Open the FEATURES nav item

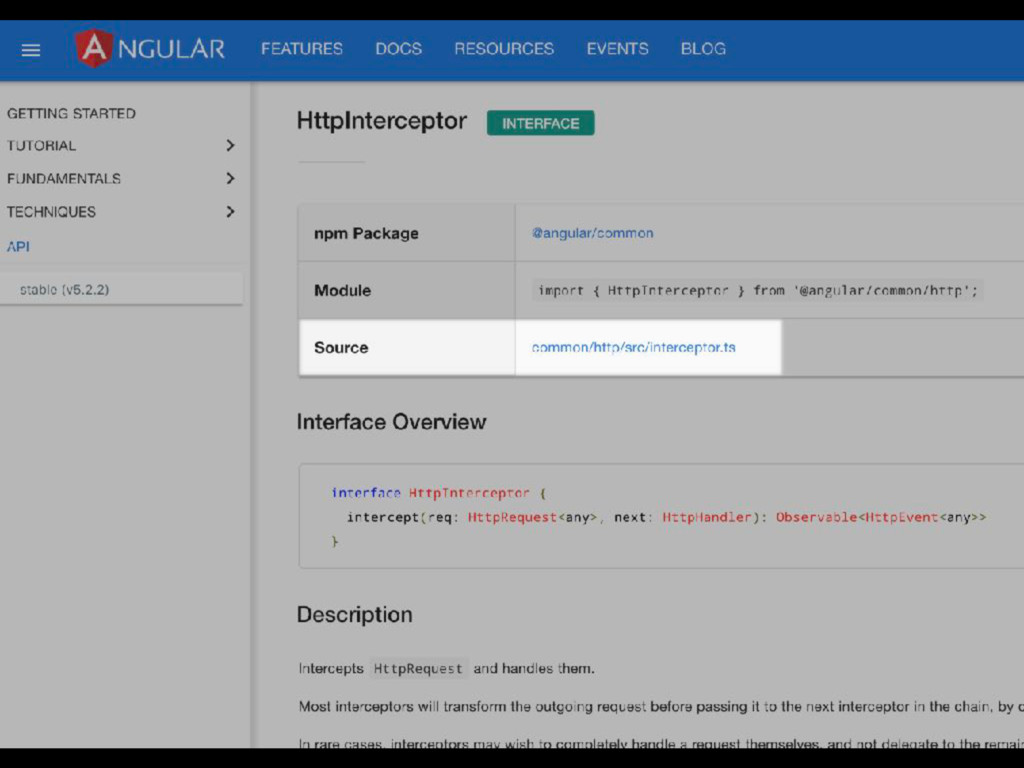tap(301, 48)
